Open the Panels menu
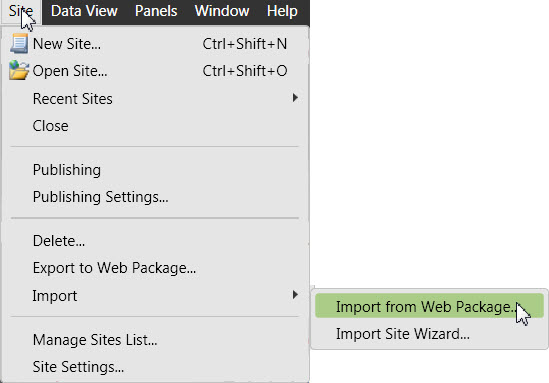Screen dimensions: 549x383 click(x=156, y=11)
